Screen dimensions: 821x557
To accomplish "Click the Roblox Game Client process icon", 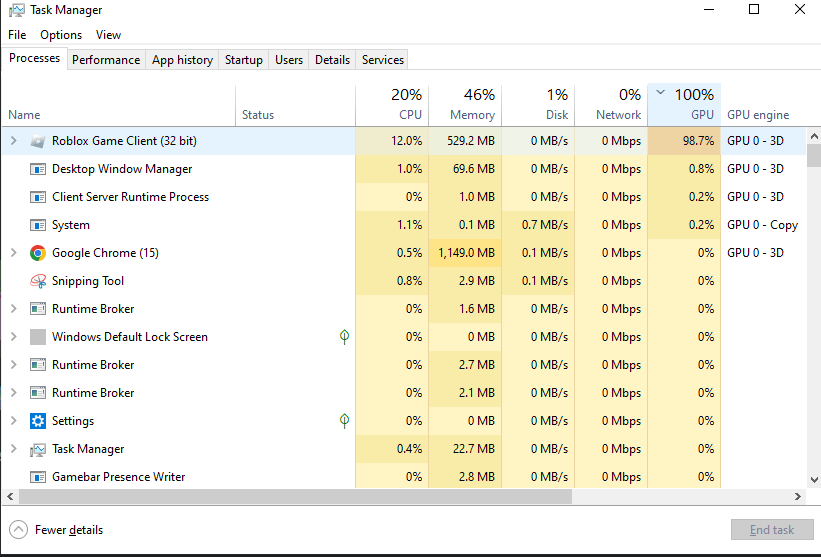I will click(x=38, y=141).
